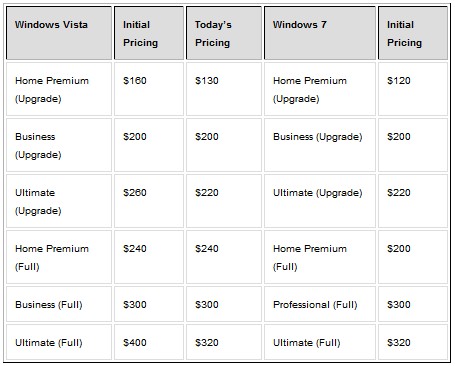Select the Today's Pricing header cell
Screen dimensions: 455x366
point(224,33)
